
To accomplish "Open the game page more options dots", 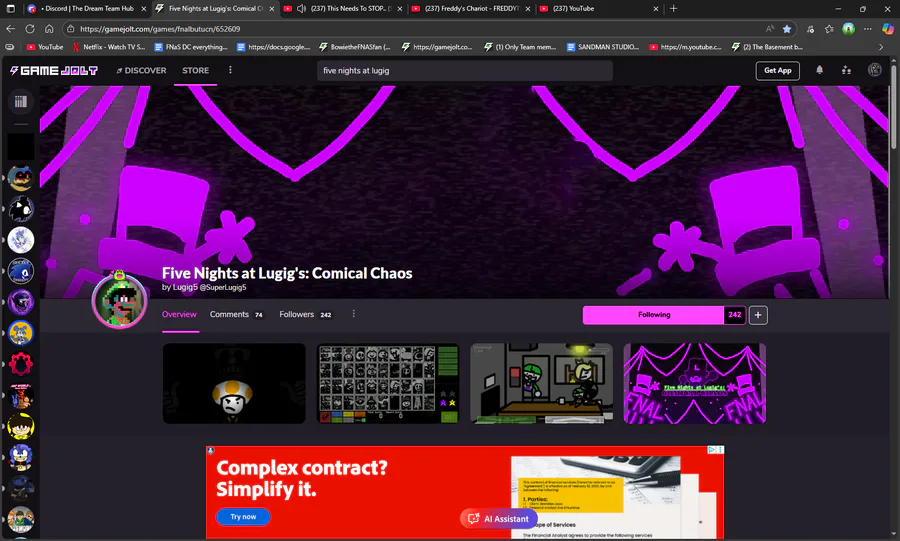I will point(354,314).
